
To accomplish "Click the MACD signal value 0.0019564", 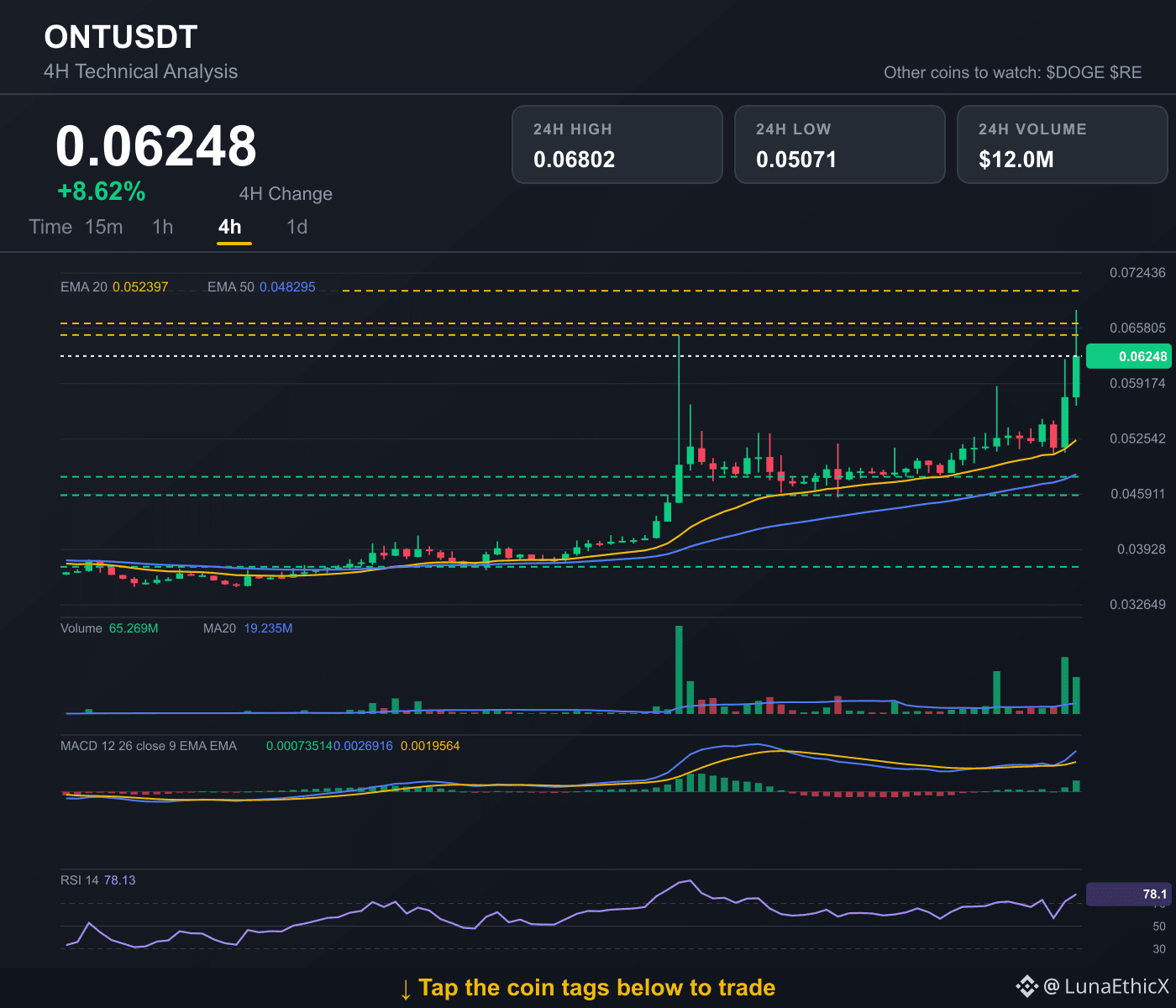I will pos(430,746).
